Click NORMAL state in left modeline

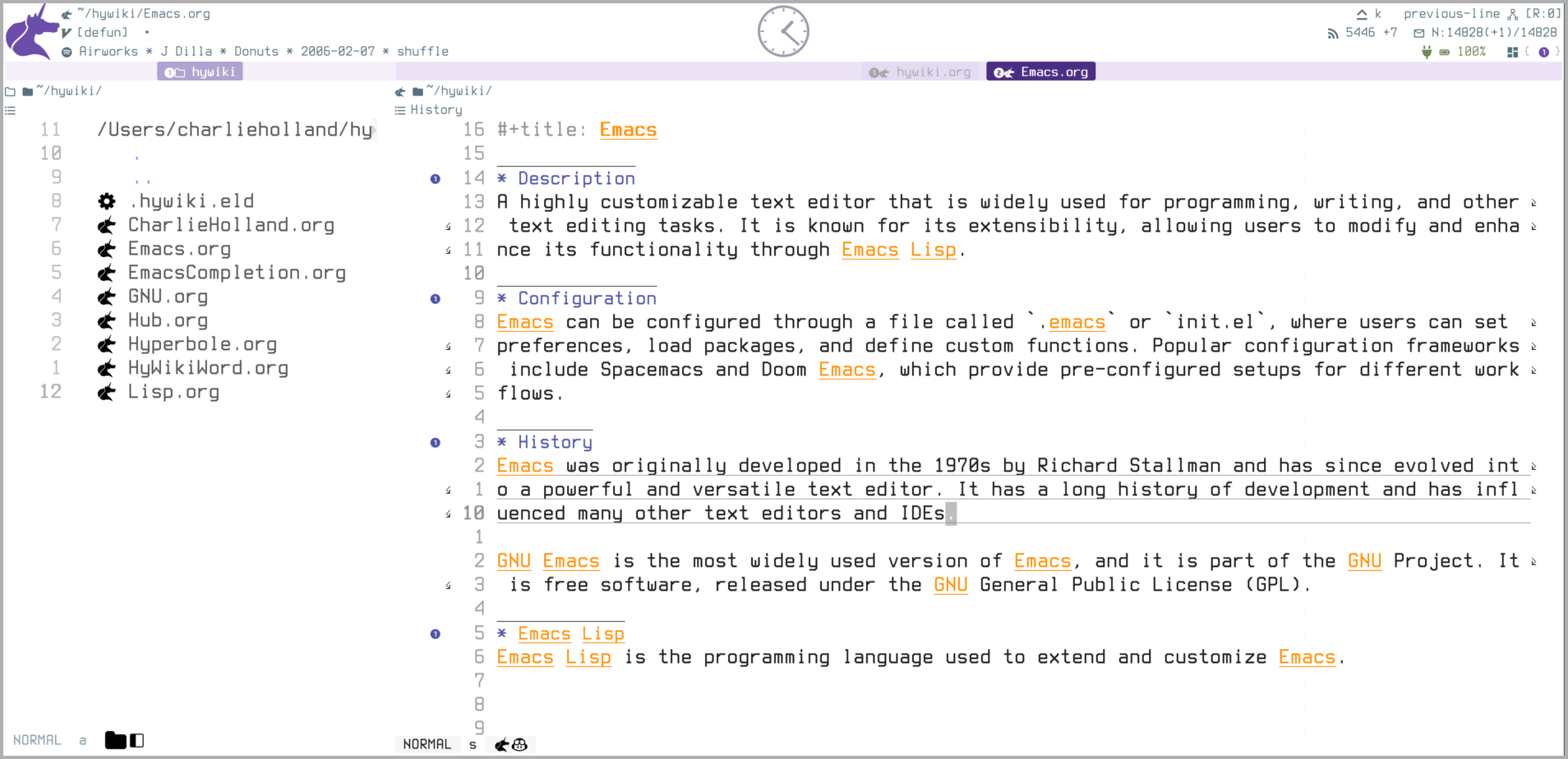37,740
